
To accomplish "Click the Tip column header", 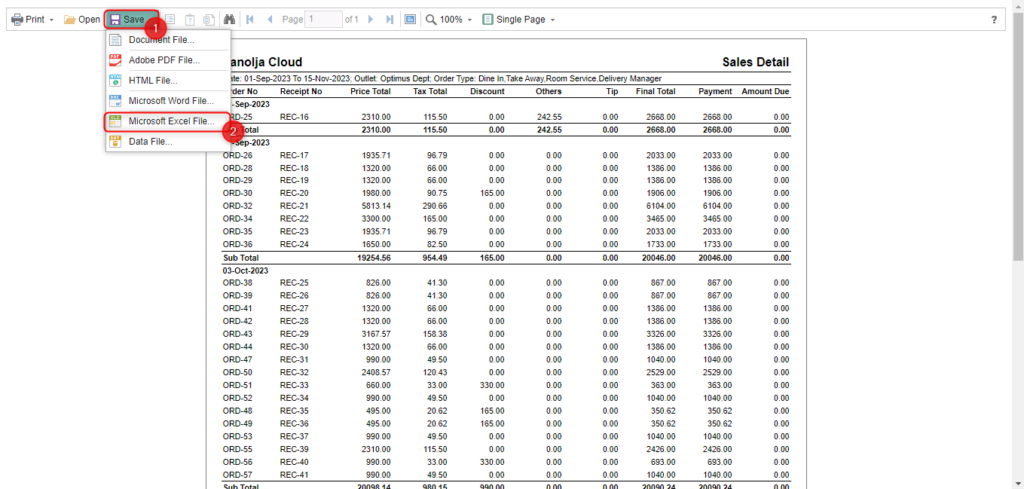I will coord(612,91).
